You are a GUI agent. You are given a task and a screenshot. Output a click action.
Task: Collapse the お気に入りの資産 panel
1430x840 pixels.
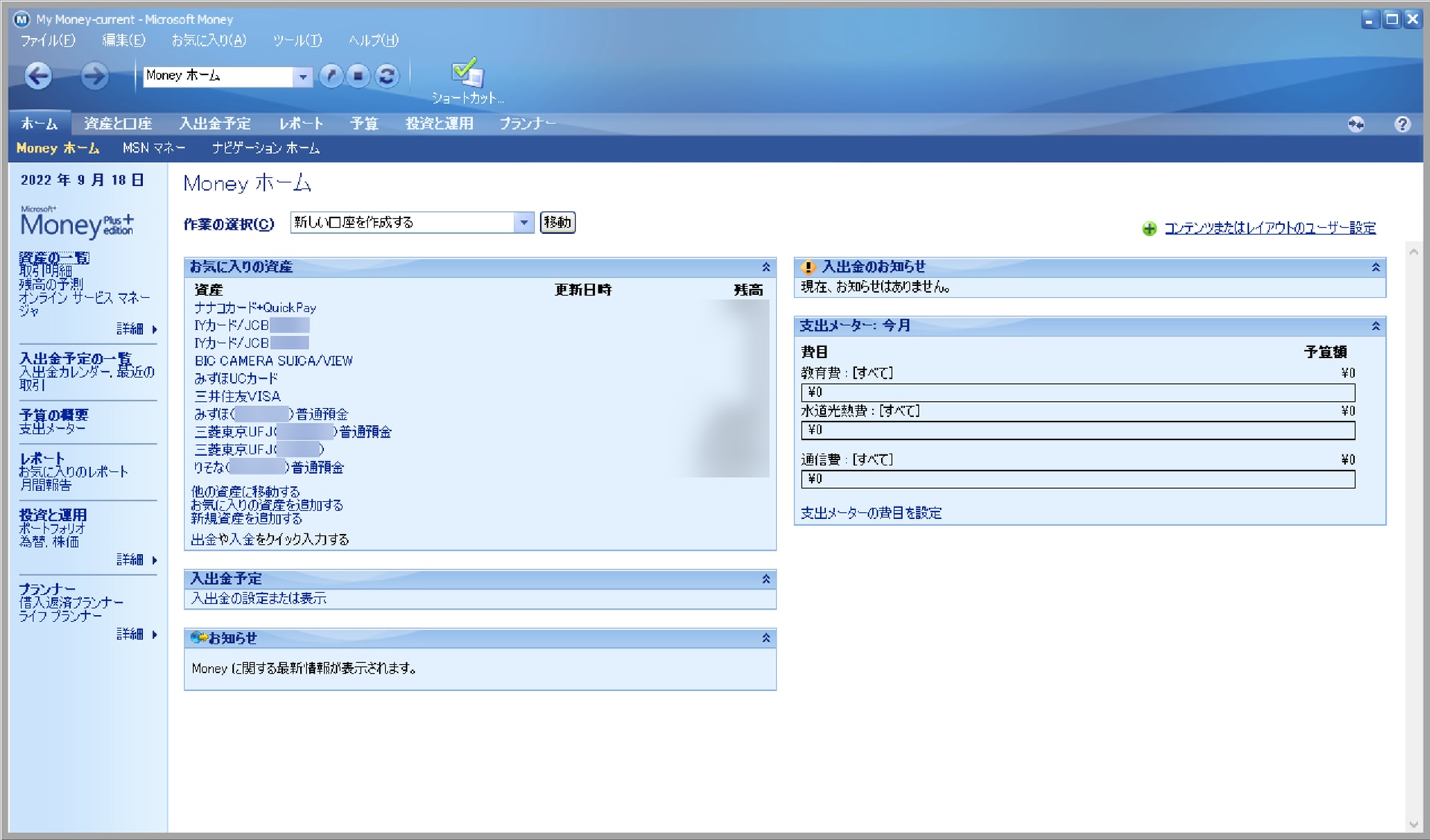[x=766, y=267]
